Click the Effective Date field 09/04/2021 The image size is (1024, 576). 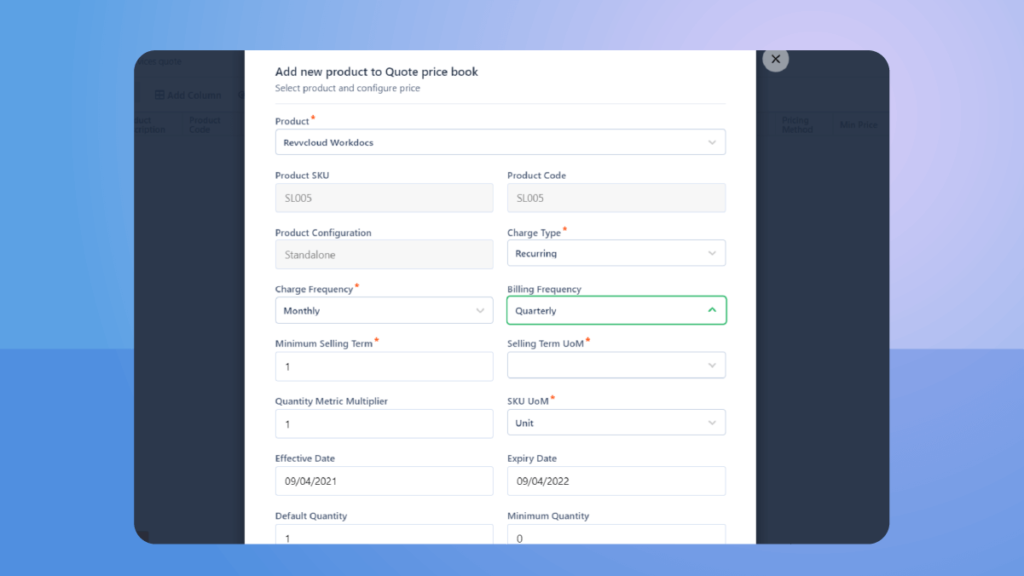[384, 481]
